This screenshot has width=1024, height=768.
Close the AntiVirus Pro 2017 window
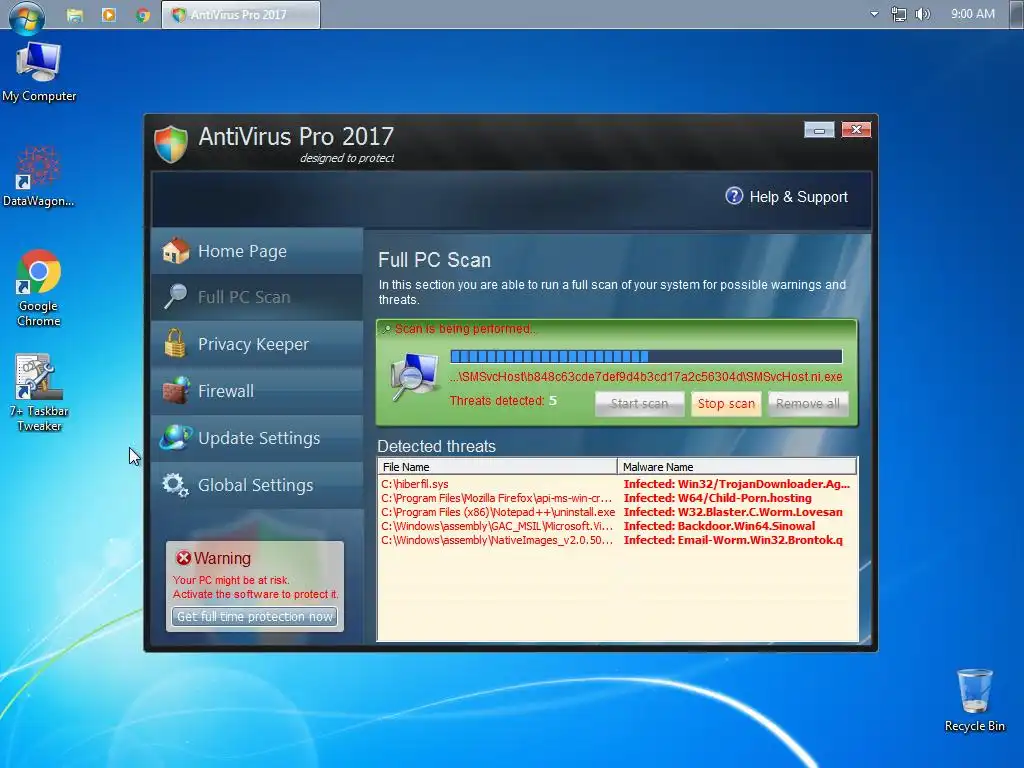tap(856, 129)
